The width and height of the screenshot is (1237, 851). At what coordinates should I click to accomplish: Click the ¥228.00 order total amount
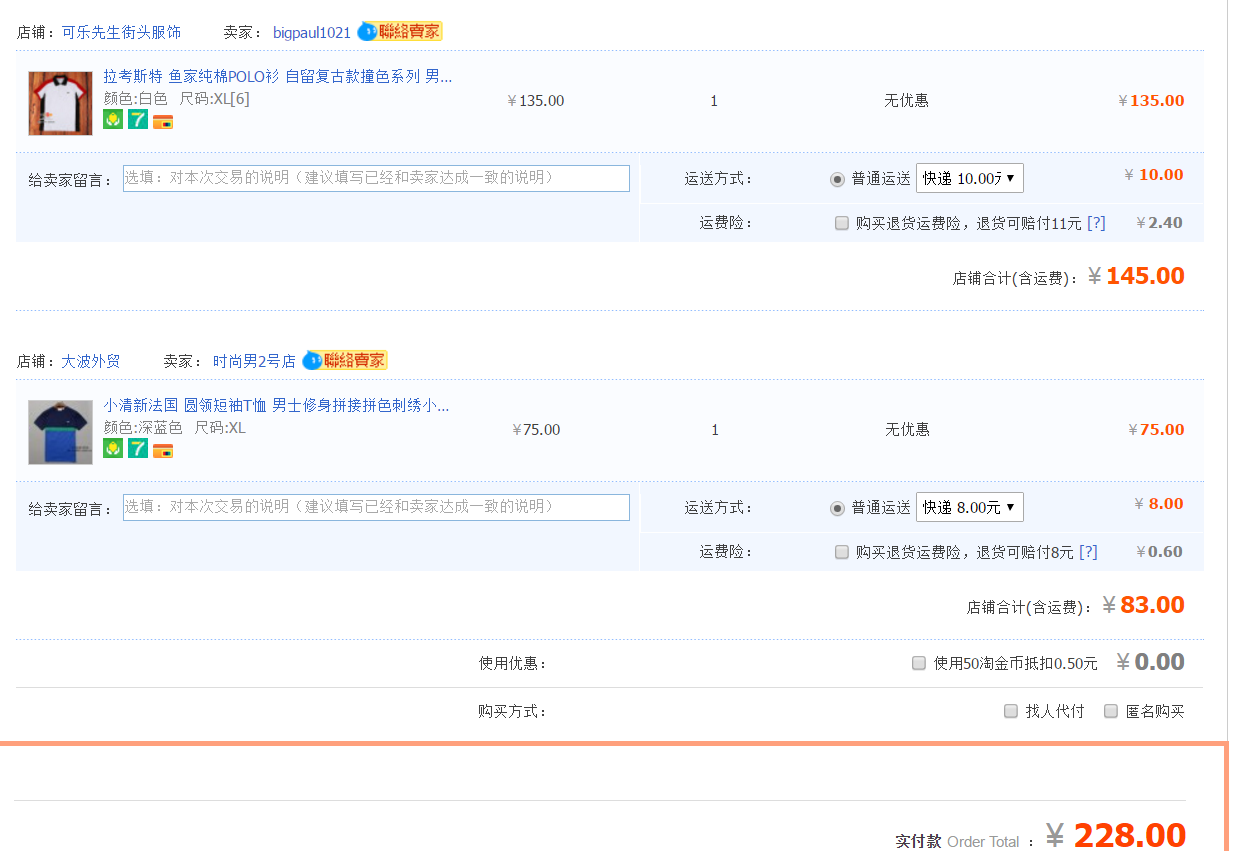1116,835
